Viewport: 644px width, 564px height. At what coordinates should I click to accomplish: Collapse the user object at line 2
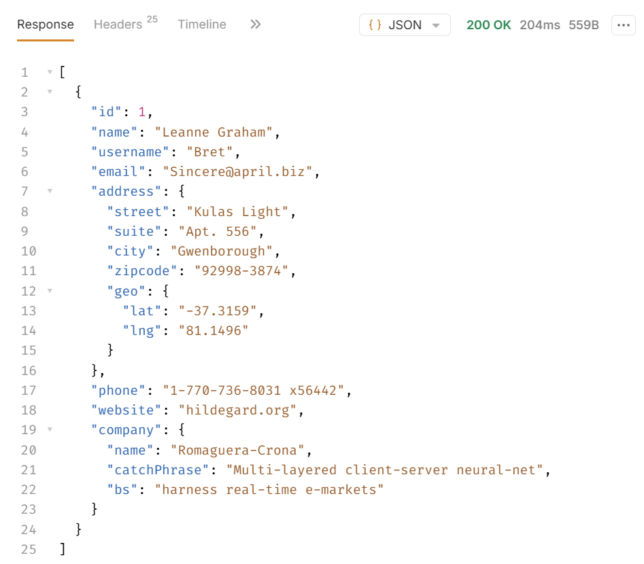point(50,92)
